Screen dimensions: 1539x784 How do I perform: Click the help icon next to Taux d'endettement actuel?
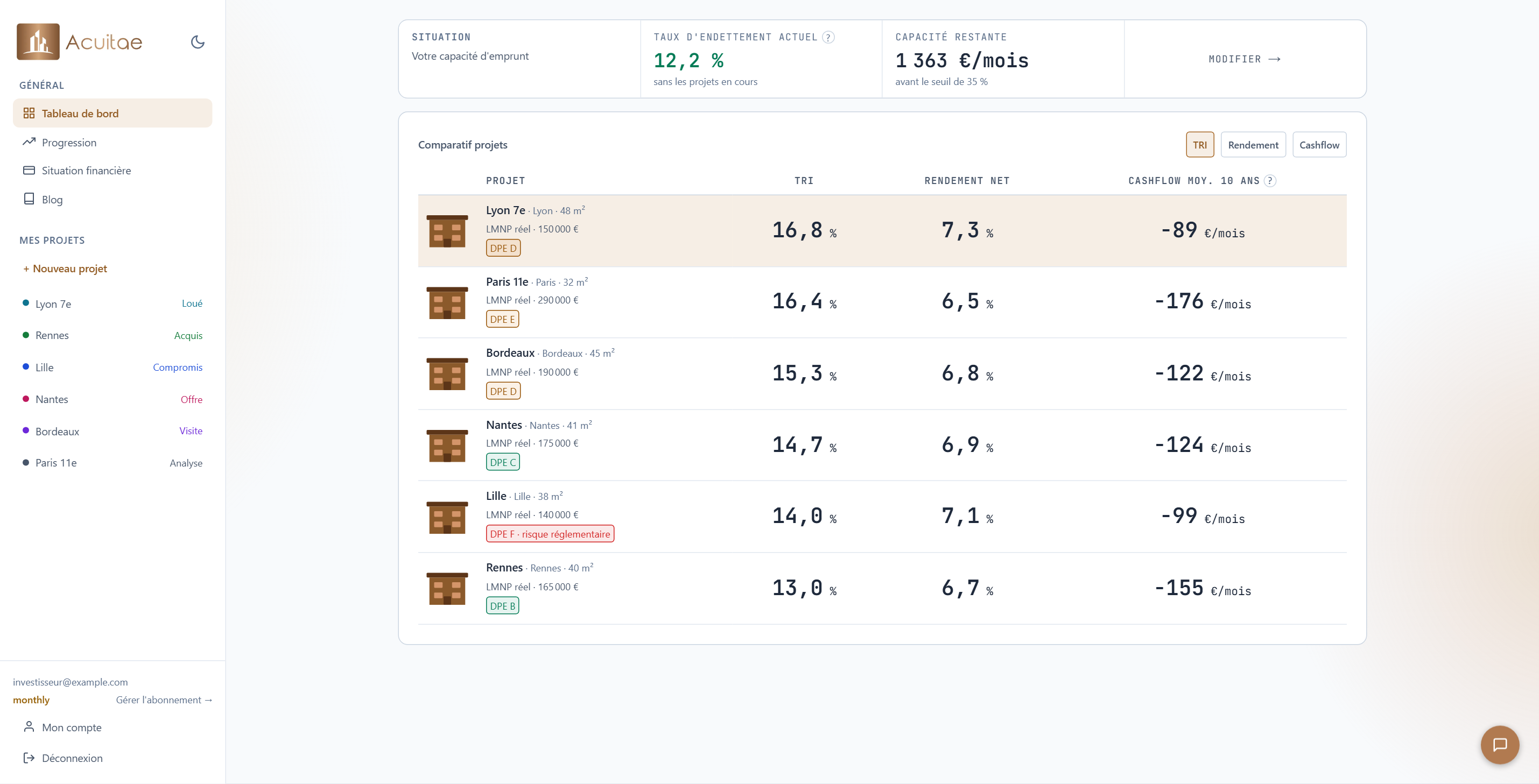(828, 37)
